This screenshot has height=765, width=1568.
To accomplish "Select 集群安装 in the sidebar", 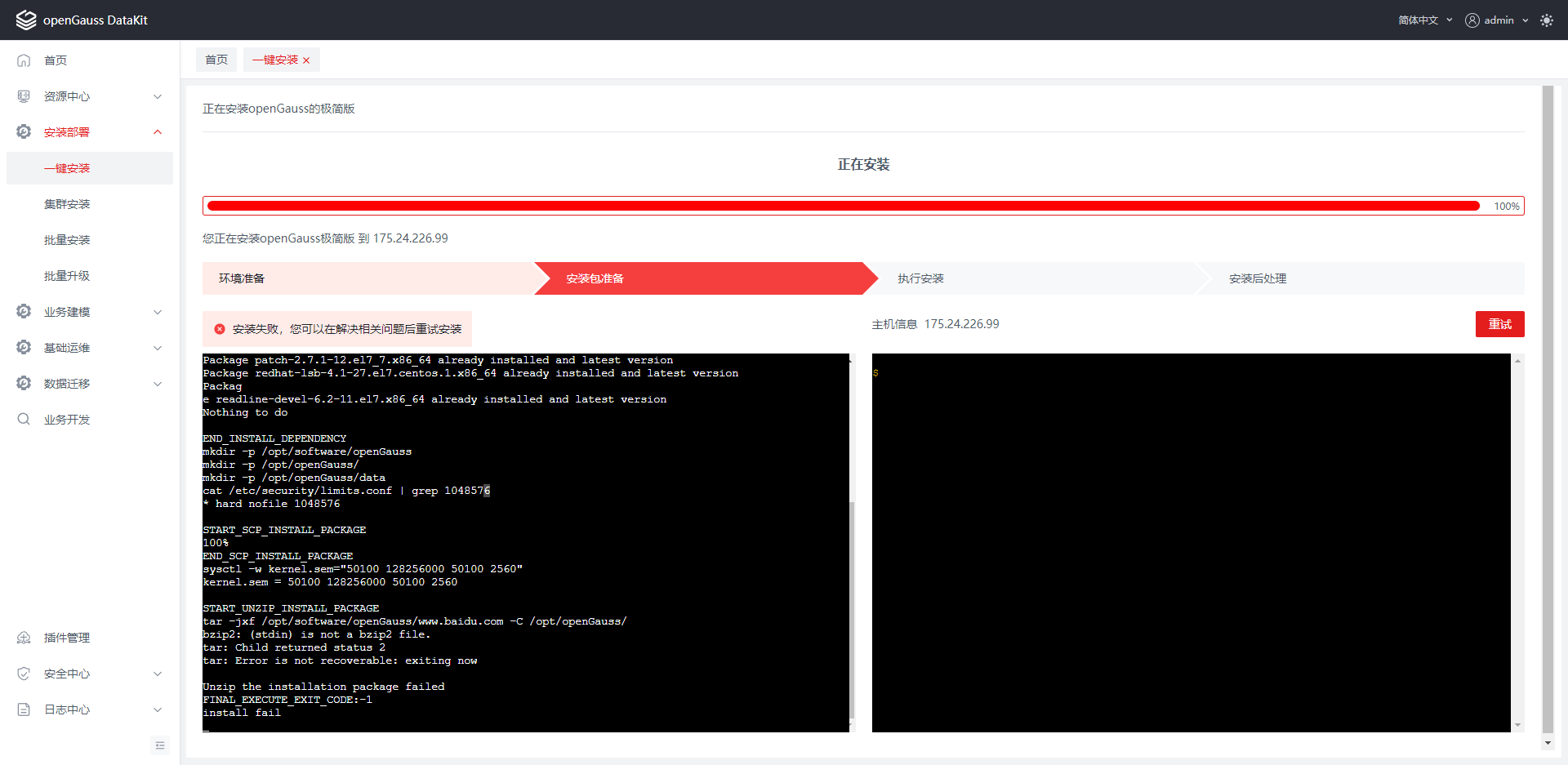I will click(x=67, y=204).
